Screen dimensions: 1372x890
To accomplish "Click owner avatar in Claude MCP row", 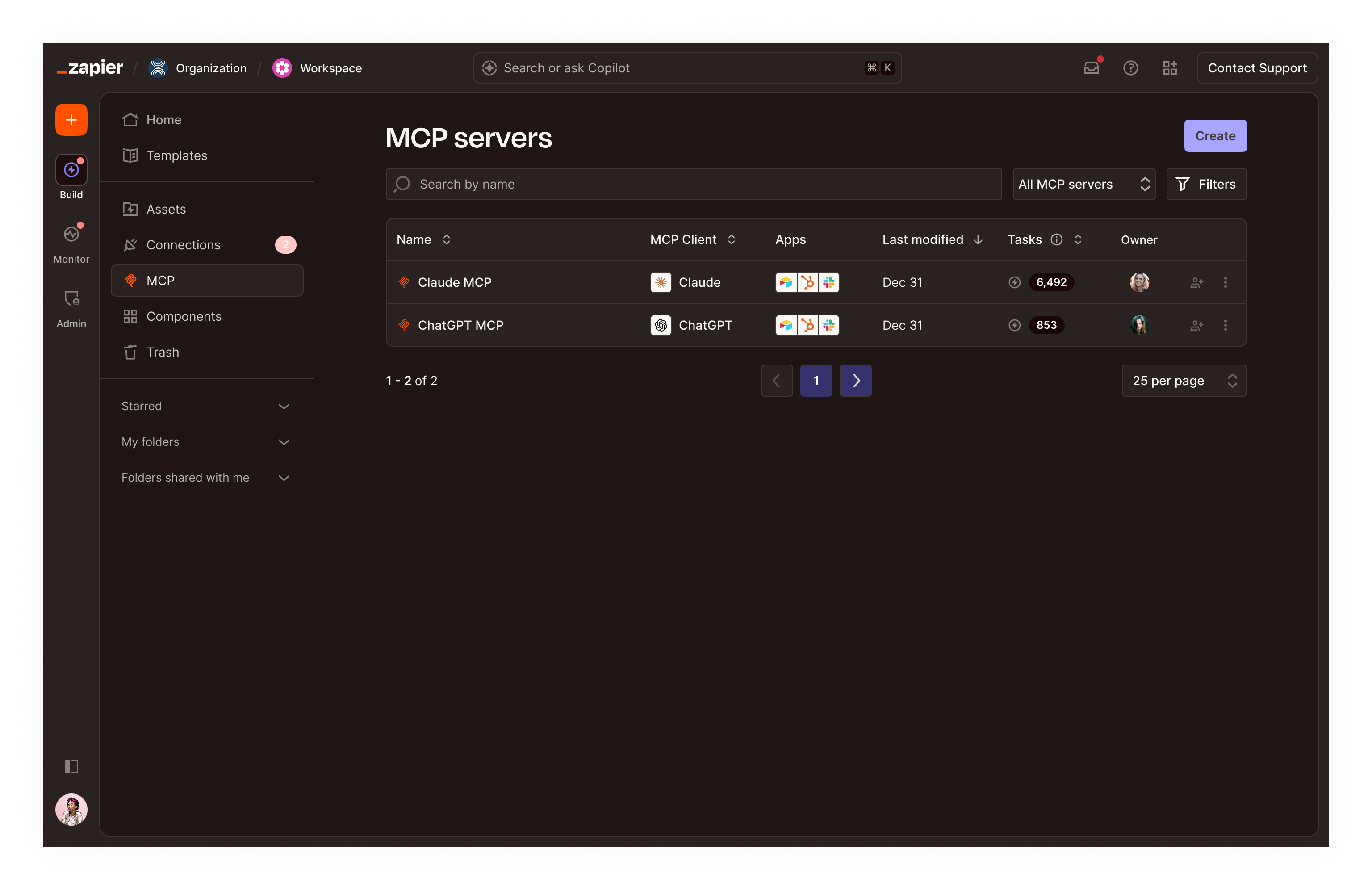I will pos(1139,282).
